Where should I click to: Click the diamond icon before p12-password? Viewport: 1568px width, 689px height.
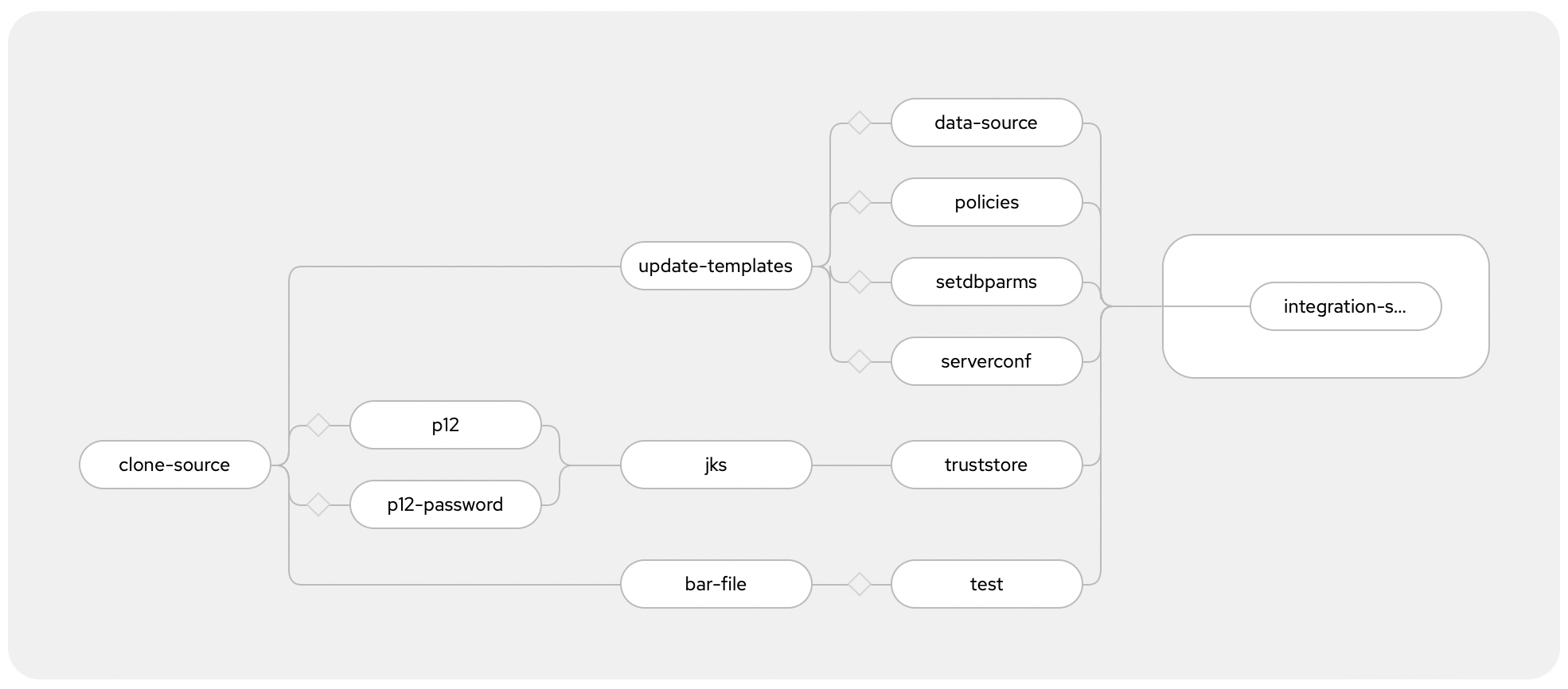[x=318, y=505]
